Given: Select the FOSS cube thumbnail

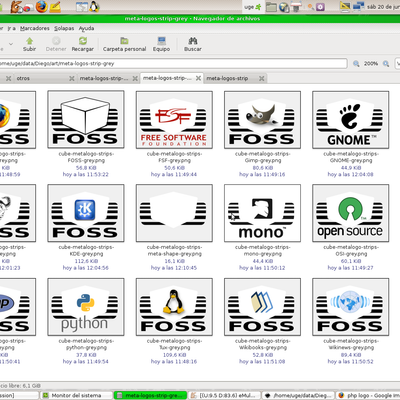Looking at the screenshot, I should [x=86, y=119].
